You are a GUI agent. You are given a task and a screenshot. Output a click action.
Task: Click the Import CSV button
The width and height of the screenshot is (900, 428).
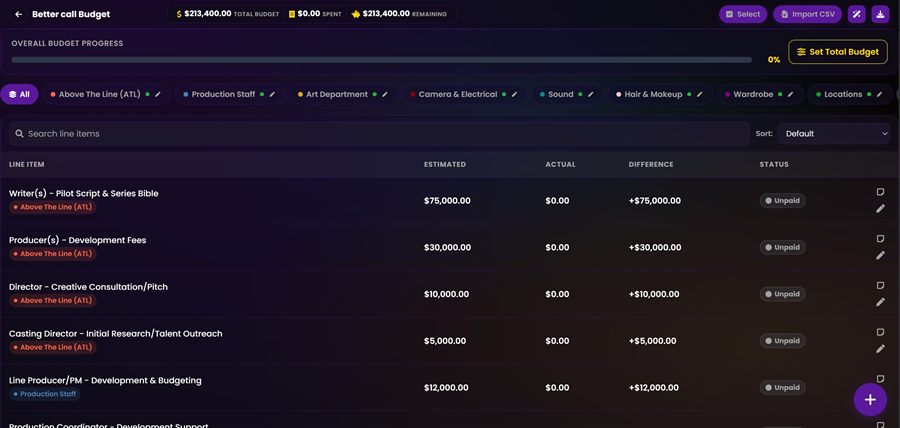coord(808,14)
